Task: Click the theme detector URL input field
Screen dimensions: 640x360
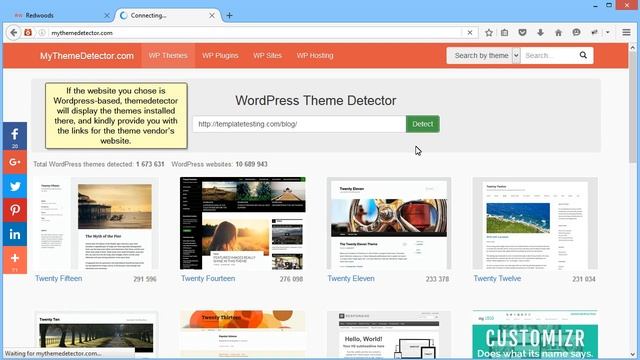Action: 299,124
